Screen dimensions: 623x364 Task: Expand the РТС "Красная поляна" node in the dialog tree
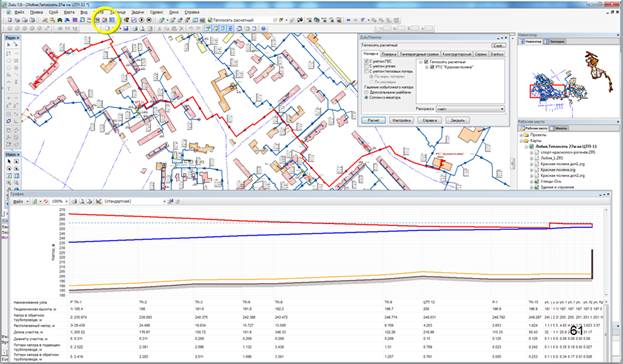point(427,68)
